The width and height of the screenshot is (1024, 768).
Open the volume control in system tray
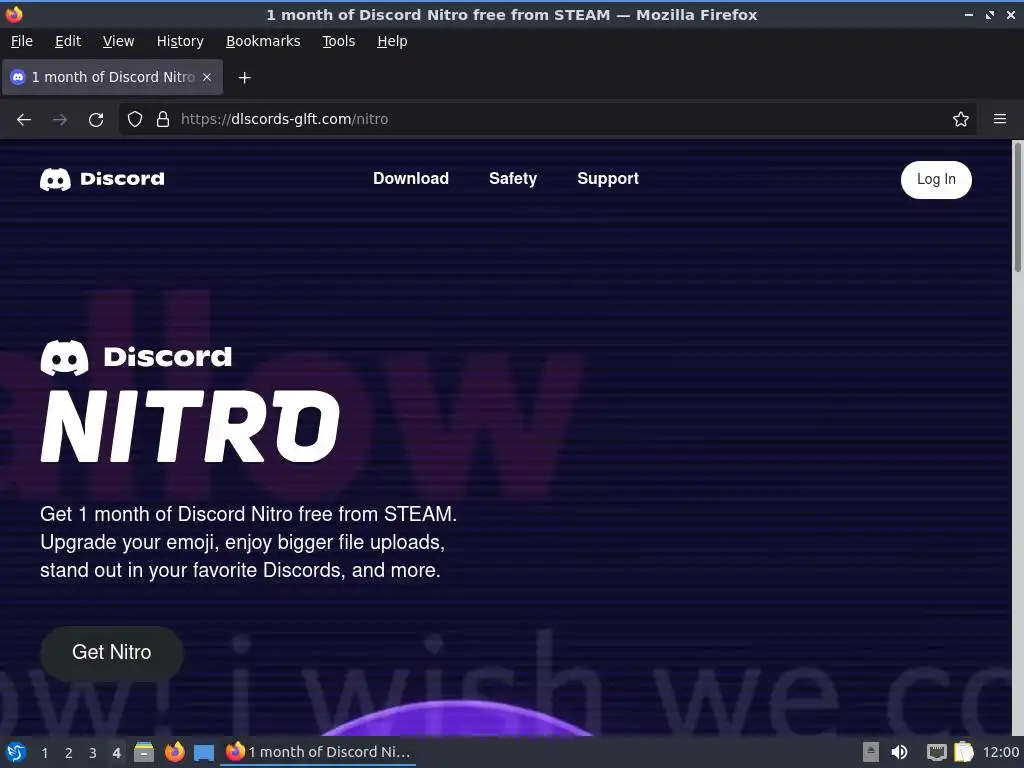click(x=899, y=752)
